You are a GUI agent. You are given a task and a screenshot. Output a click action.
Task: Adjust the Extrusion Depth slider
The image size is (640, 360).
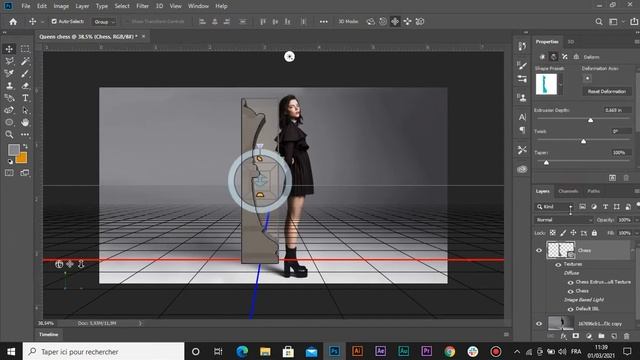point(590,120)
